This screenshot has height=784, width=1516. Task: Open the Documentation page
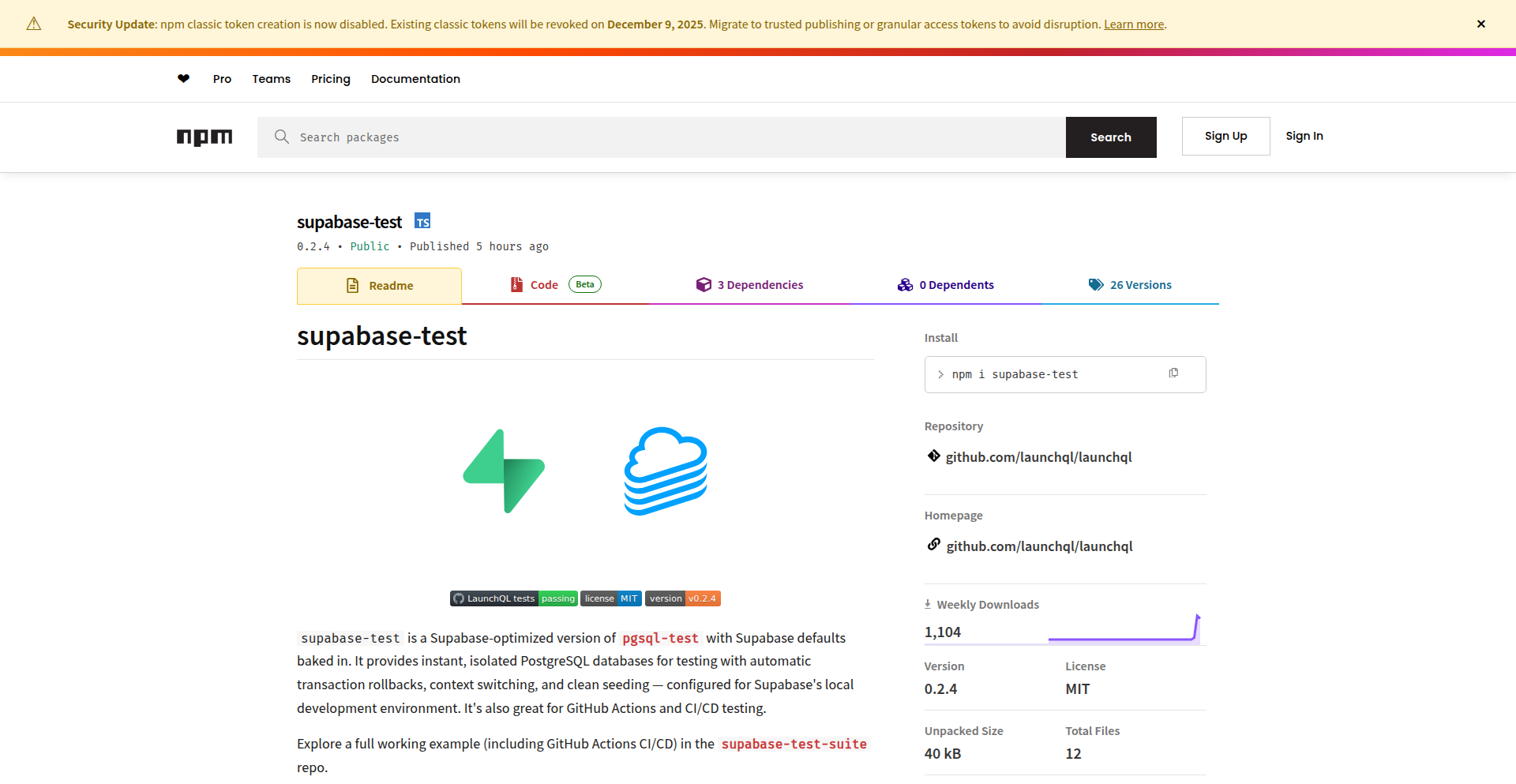tap(415, 79)
